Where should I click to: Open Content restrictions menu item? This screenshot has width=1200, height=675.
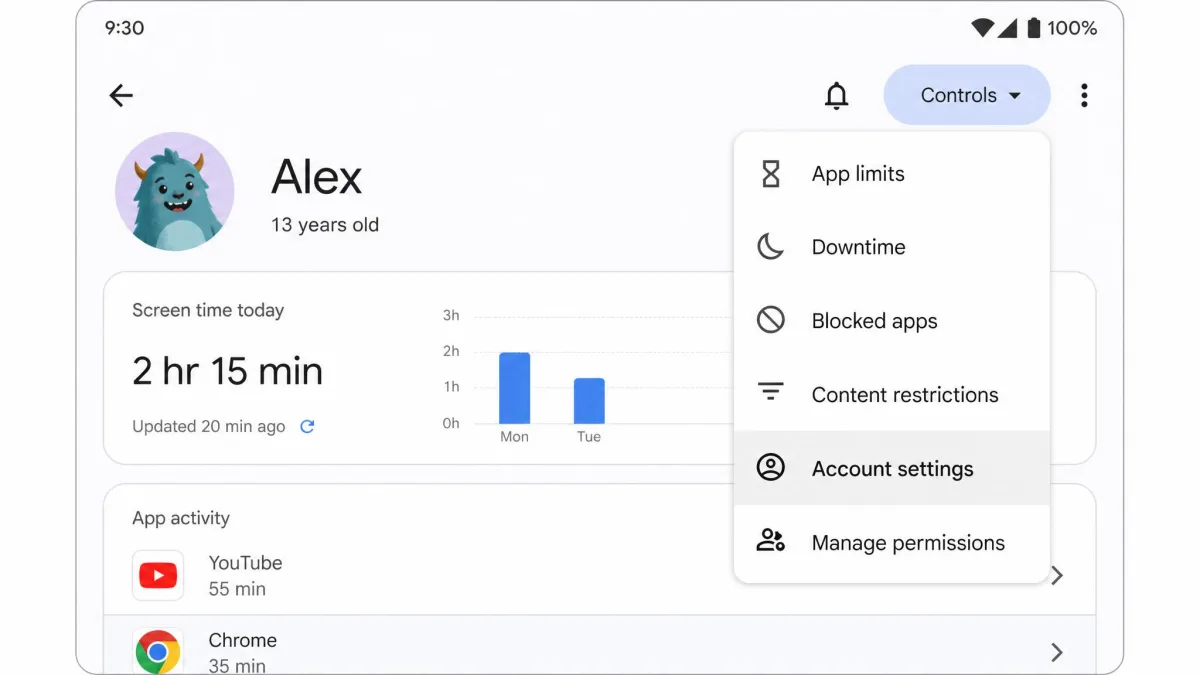pyautogui.click(x=892, y=395)
